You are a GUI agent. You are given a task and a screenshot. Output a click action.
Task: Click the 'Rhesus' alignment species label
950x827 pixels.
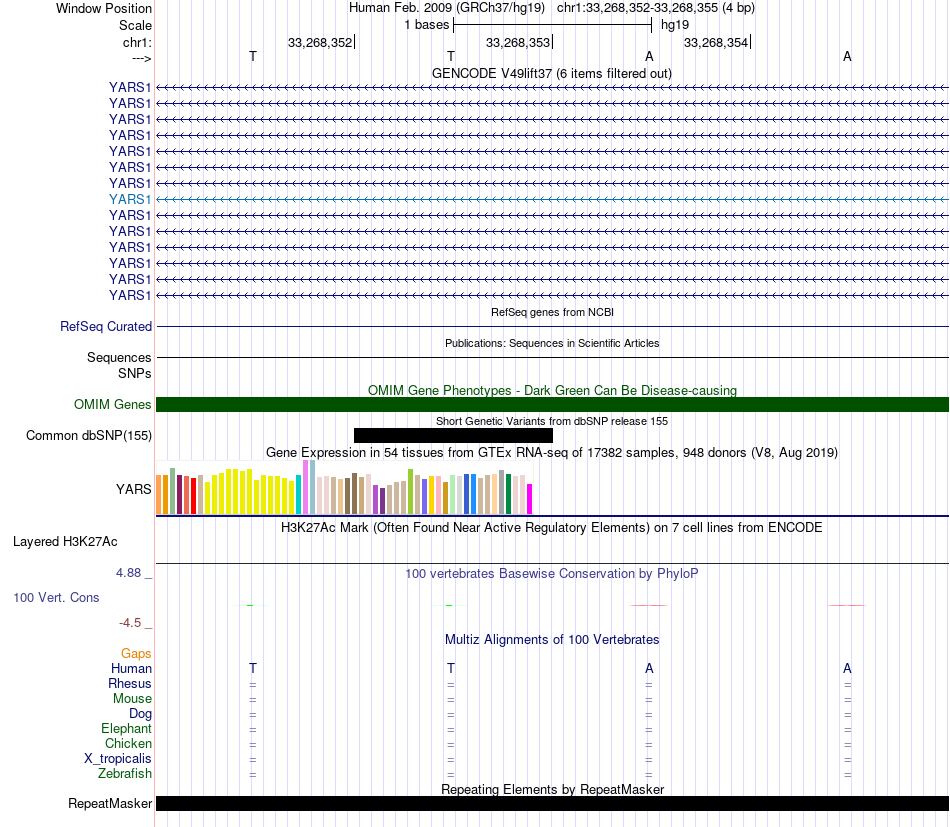pyautogui.click(x=130, y=683)
